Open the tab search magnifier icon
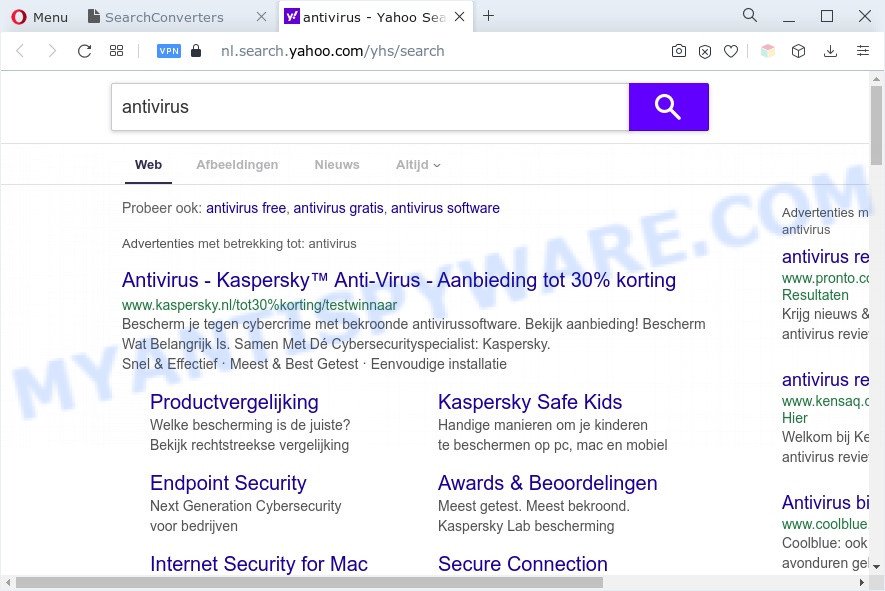This screenshot has height=591, width=885. point(750,15)
